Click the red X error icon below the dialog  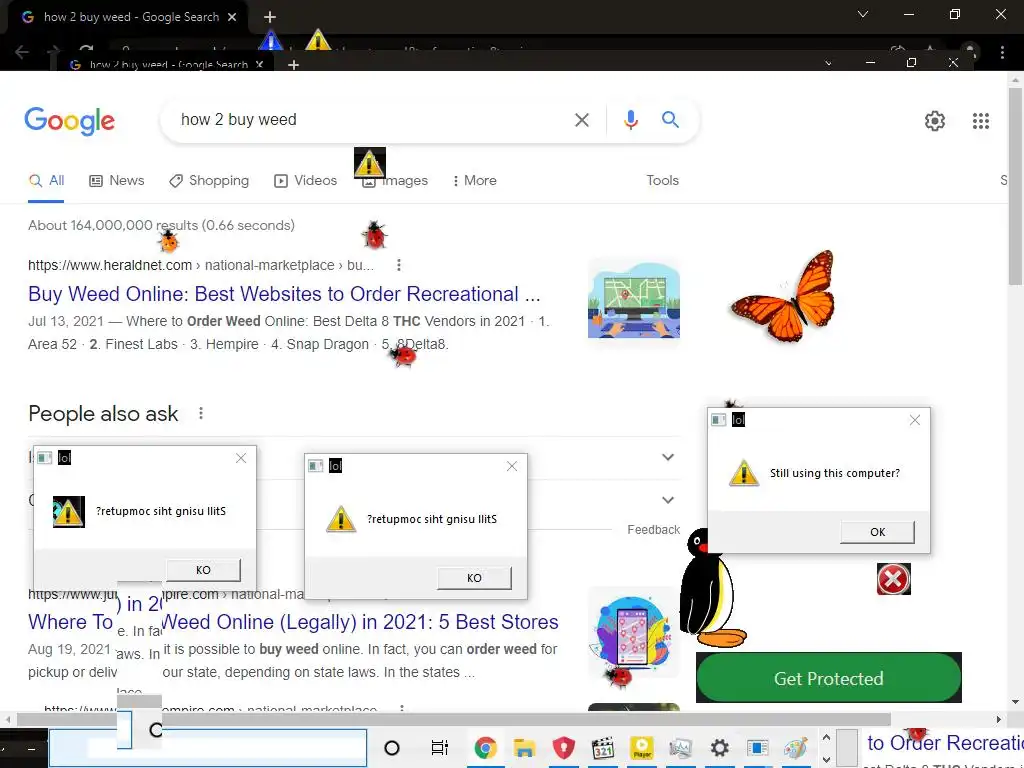[x=893, y=579]
